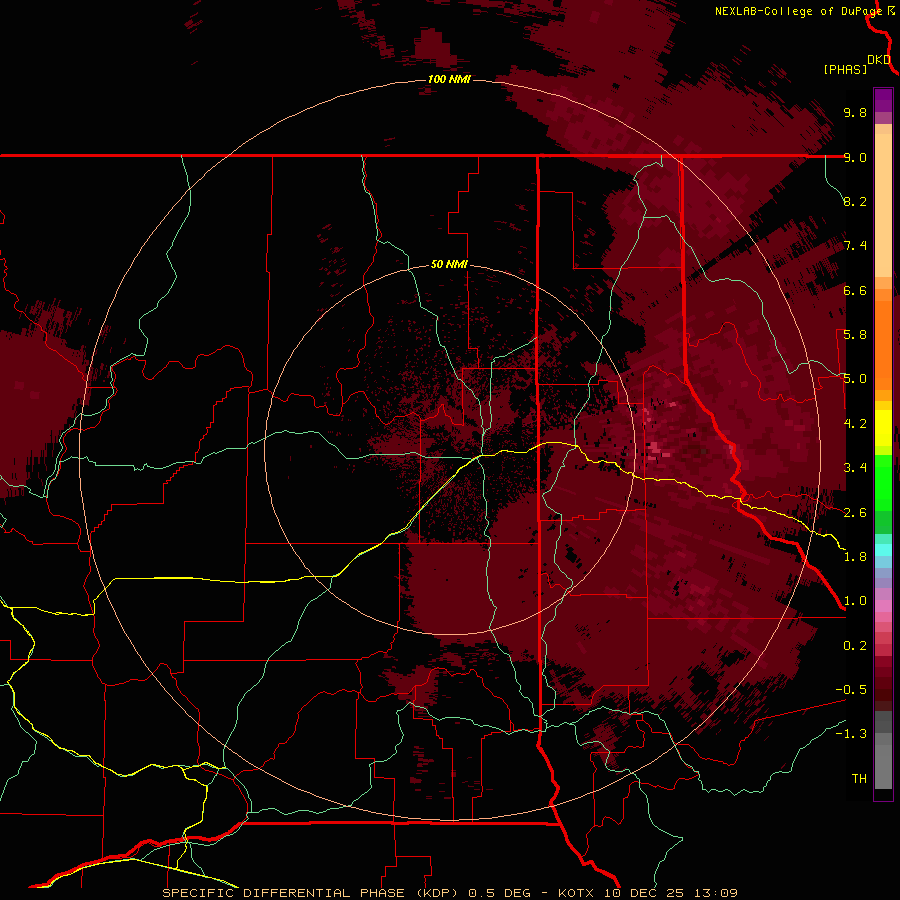Click the 5.8 value on the color scale
The image size is (900, 900).
point(855,335)
